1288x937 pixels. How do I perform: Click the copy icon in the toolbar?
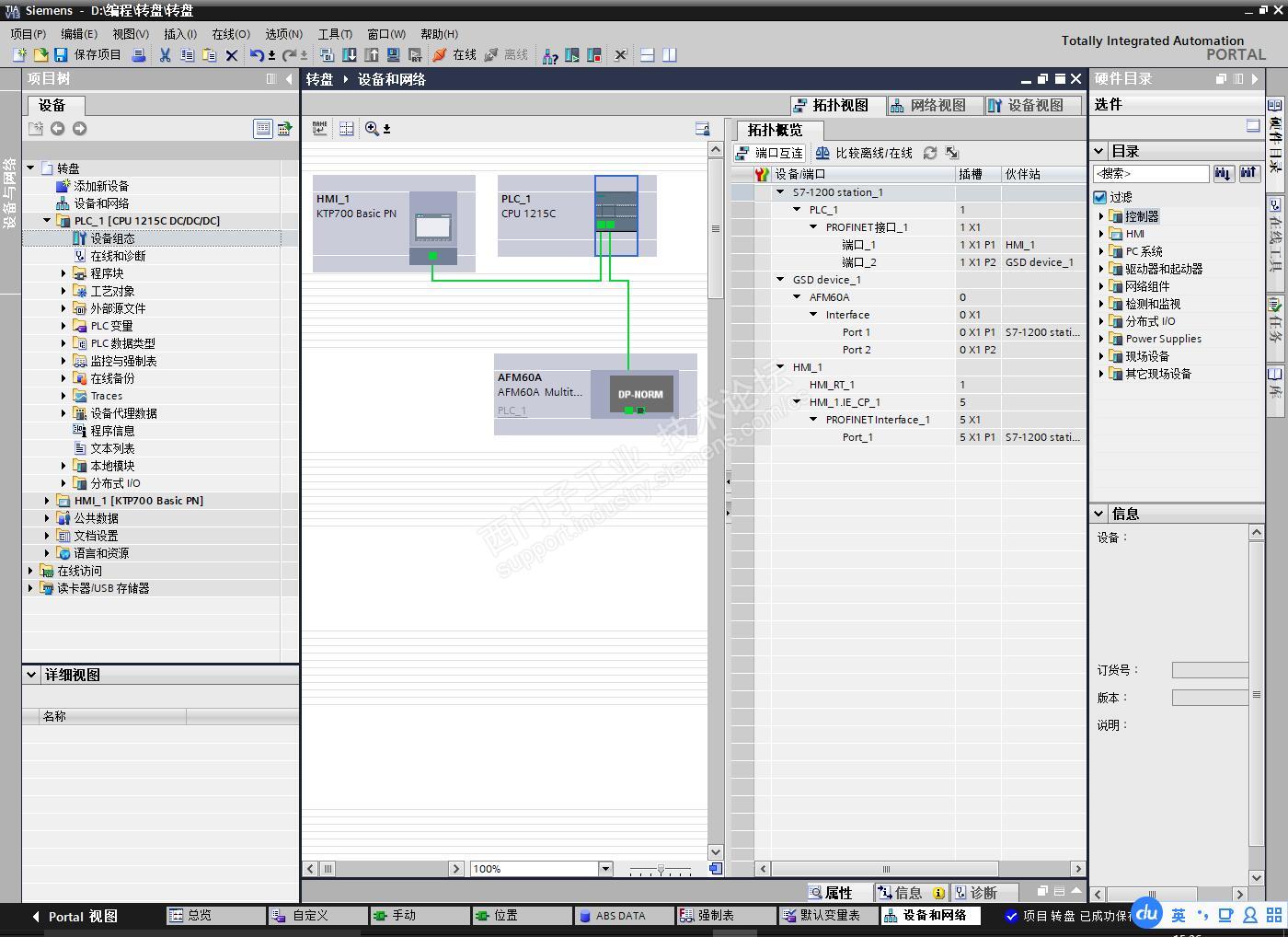click(187, 55)
